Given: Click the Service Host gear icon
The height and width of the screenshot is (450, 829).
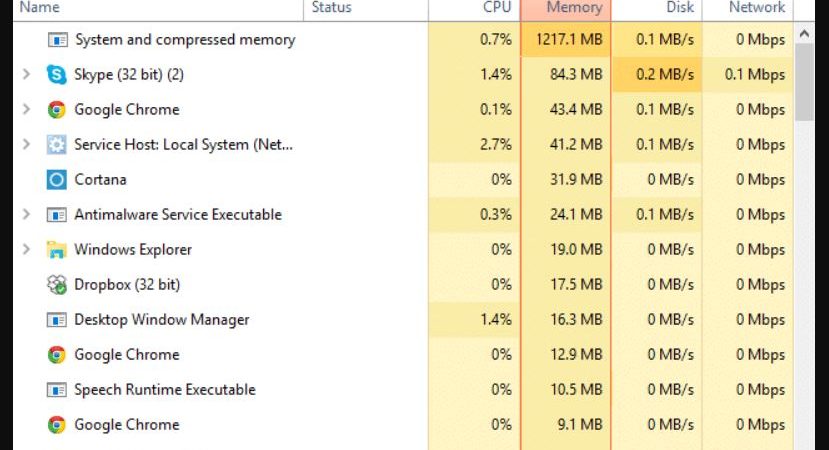Looking at the screenshot, I should click(x=56, y=145).
